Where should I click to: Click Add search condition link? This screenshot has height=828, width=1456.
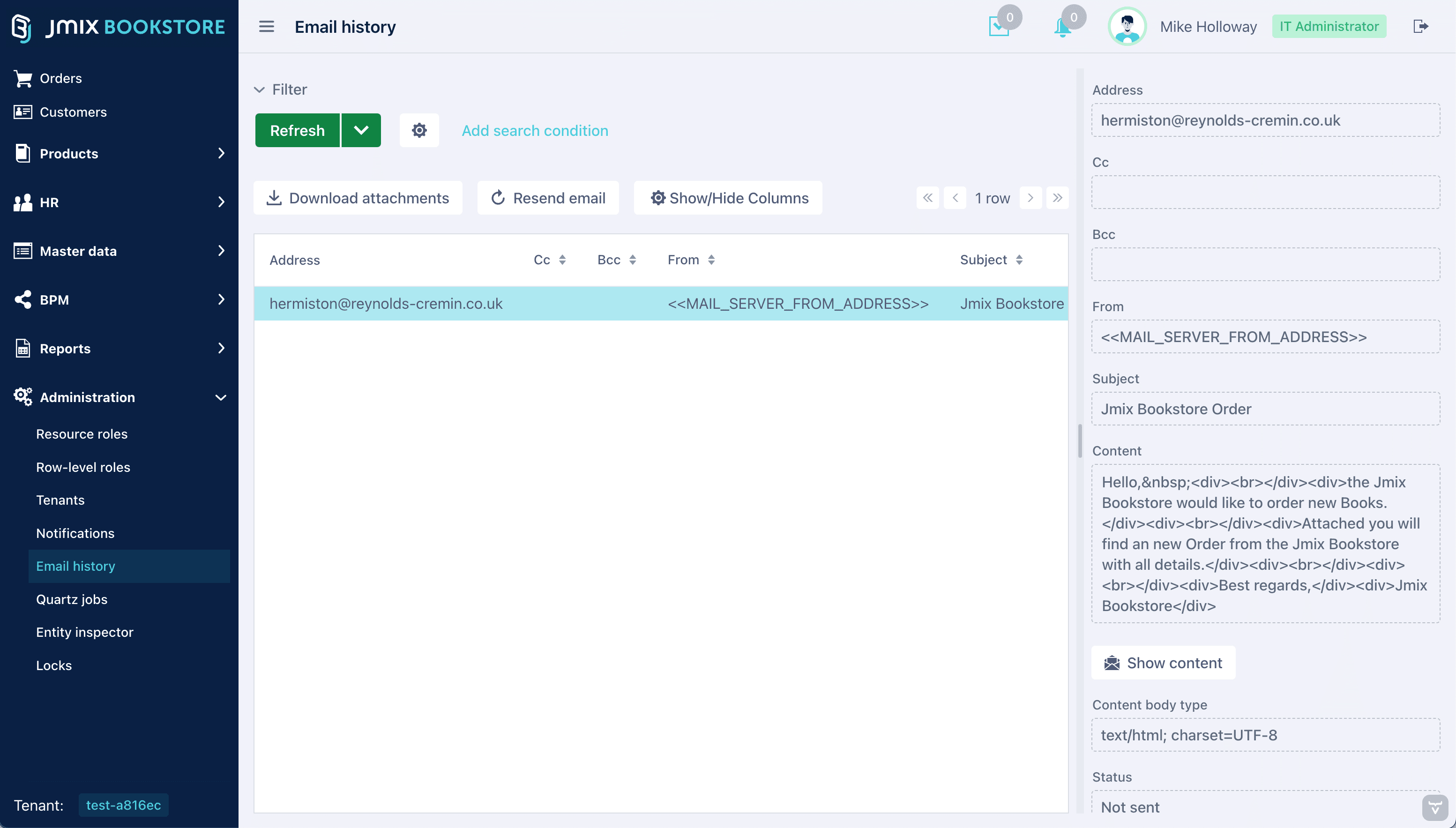[x=534, y=130]
